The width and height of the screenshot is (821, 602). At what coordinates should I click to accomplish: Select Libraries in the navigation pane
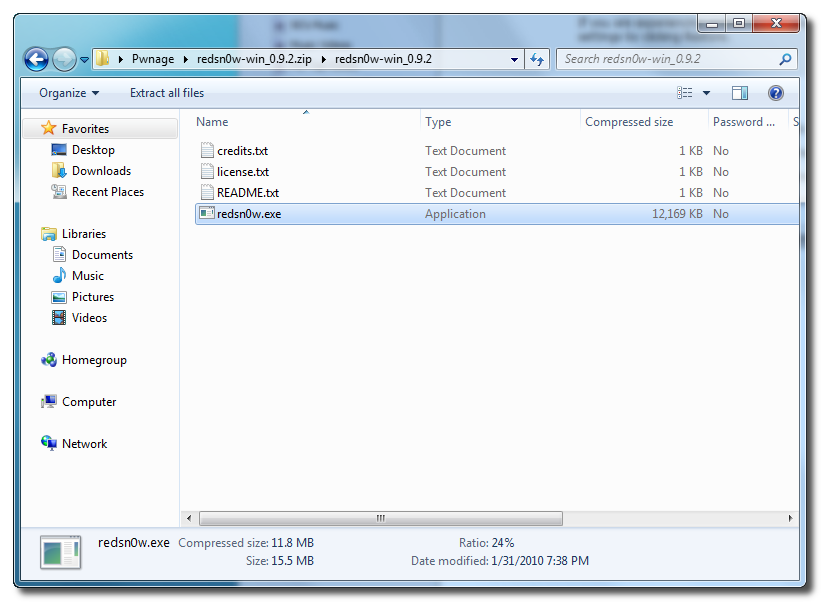[84, 234]
